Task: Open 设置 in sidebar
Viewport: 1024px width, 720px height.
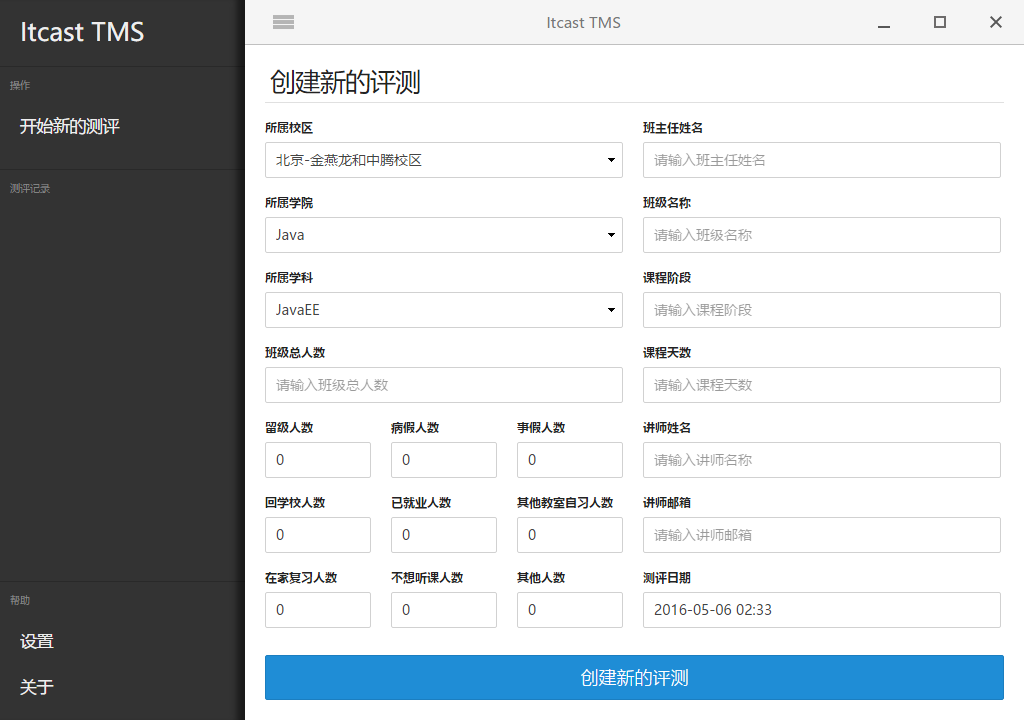Action: [x=37, y=641]
